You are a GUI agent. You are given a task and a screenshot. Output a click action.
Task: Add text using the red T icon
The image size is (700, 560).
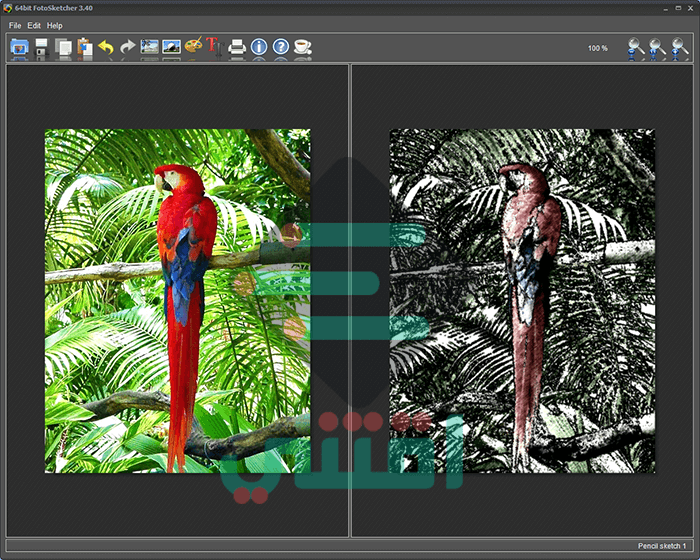214,46
